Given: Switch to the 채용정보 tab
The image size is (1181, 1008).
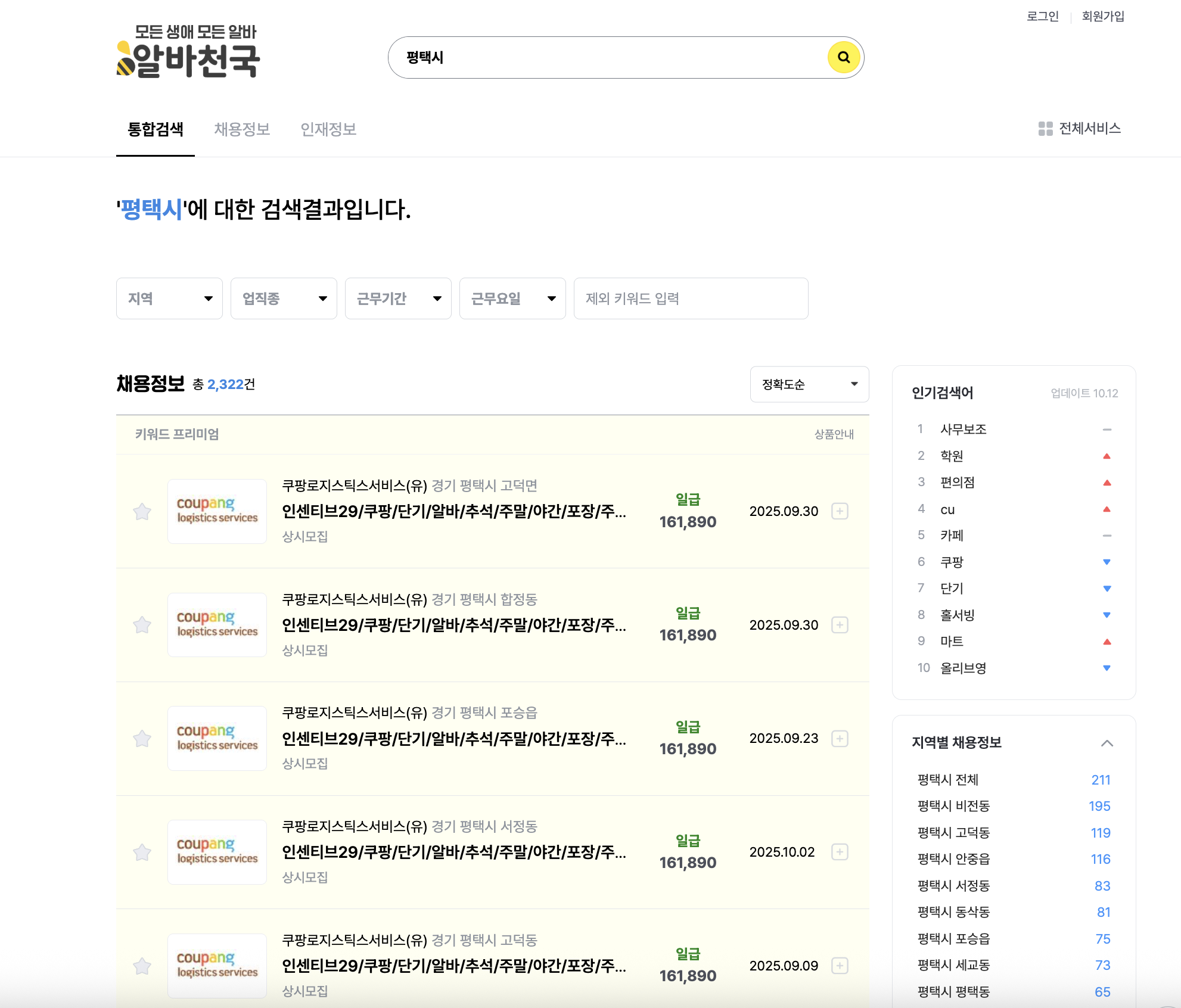Looking at the screenshot, I should 242,129.
